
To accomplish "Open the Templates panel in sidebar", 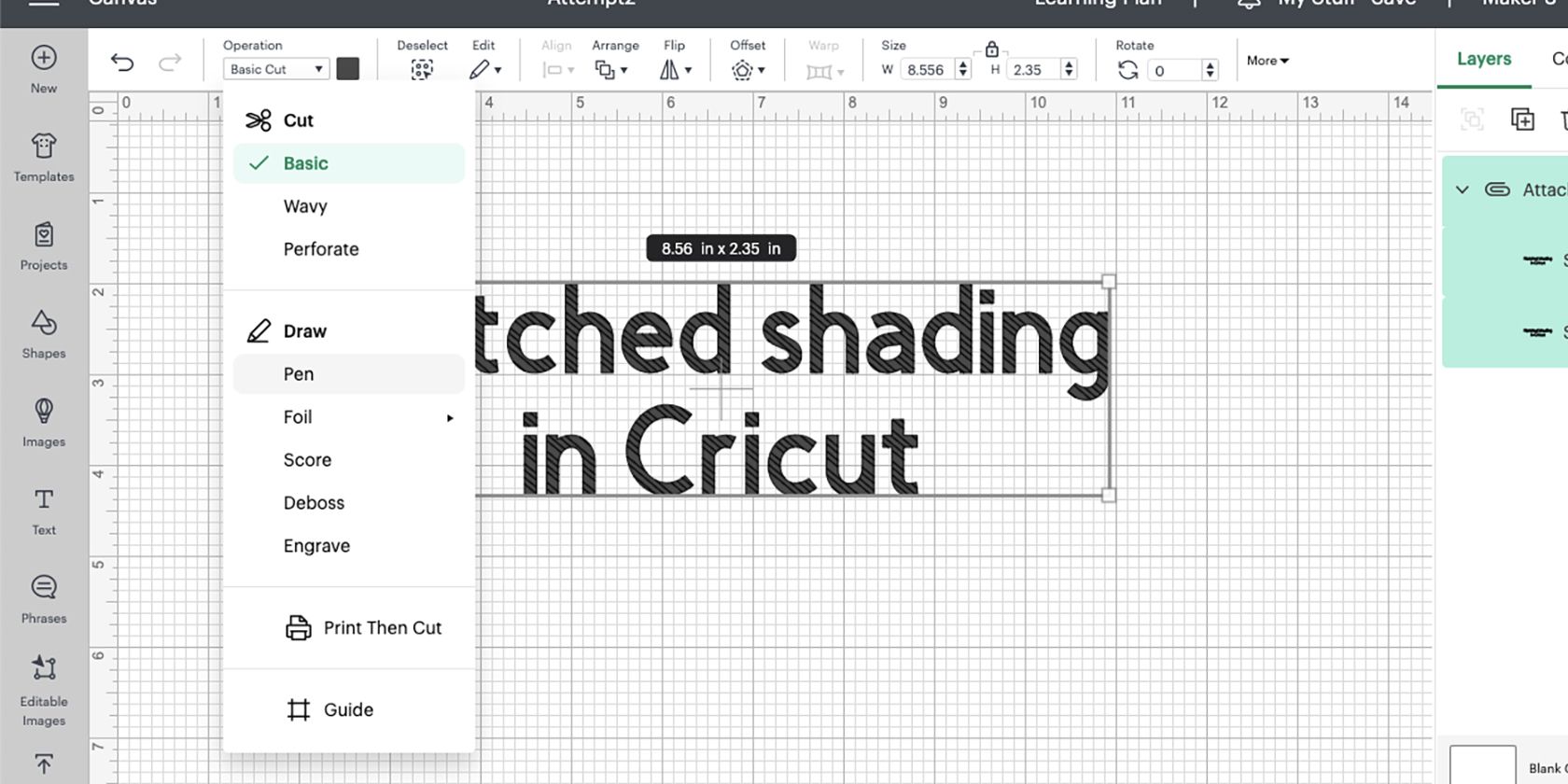I will tap(44, 157).
